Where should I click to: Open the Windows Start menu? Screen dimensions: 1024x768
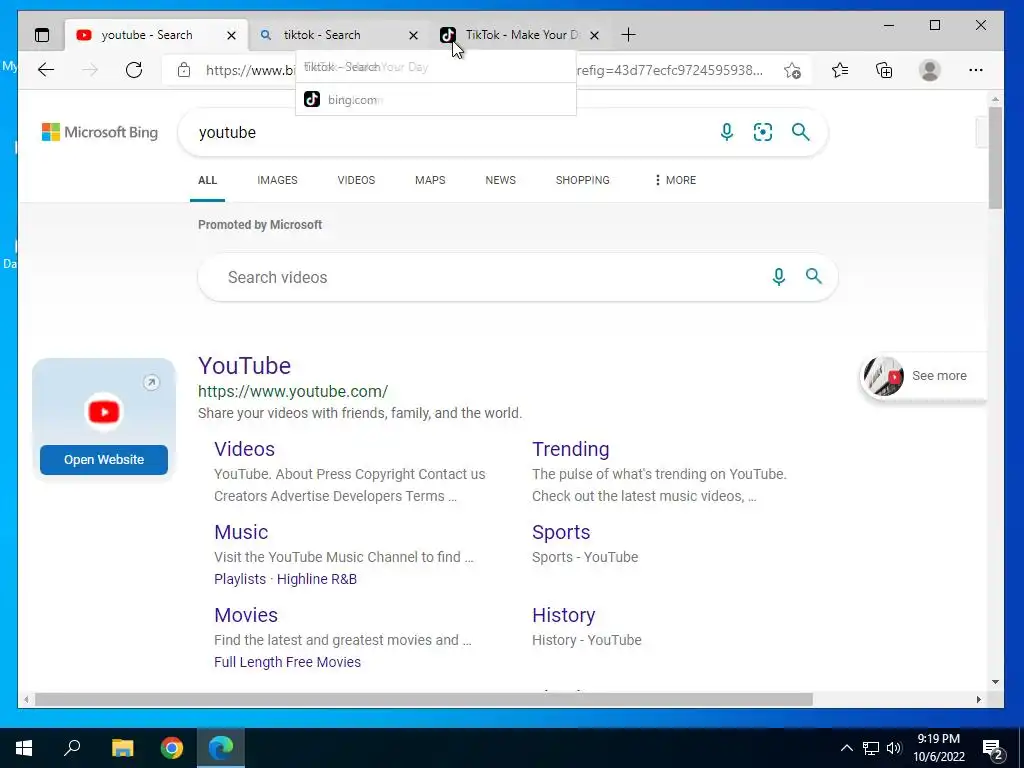24,748
